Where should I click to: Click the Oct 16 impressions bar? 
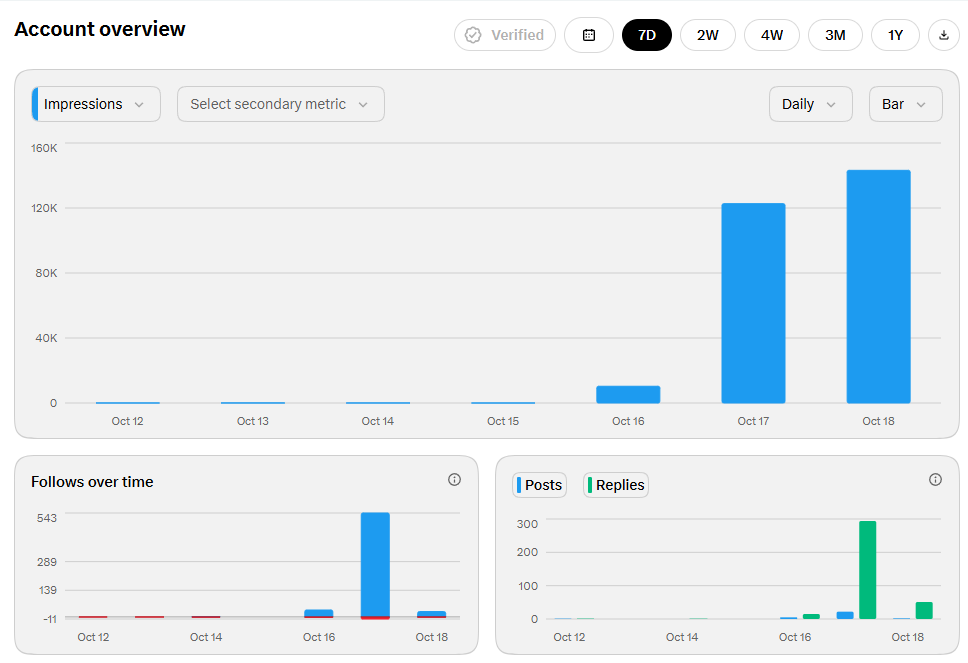coord(628,394)
